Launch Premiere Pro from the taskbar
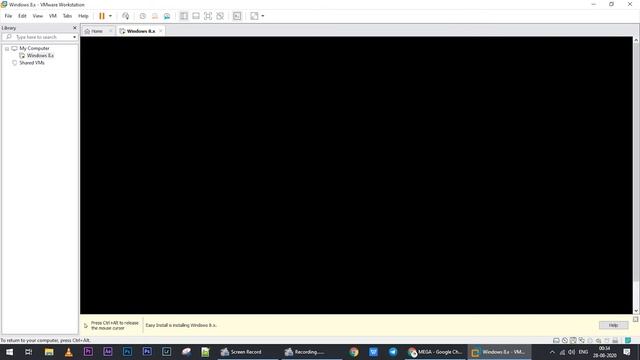Screen dimensions: 640x360 (88, 352)
